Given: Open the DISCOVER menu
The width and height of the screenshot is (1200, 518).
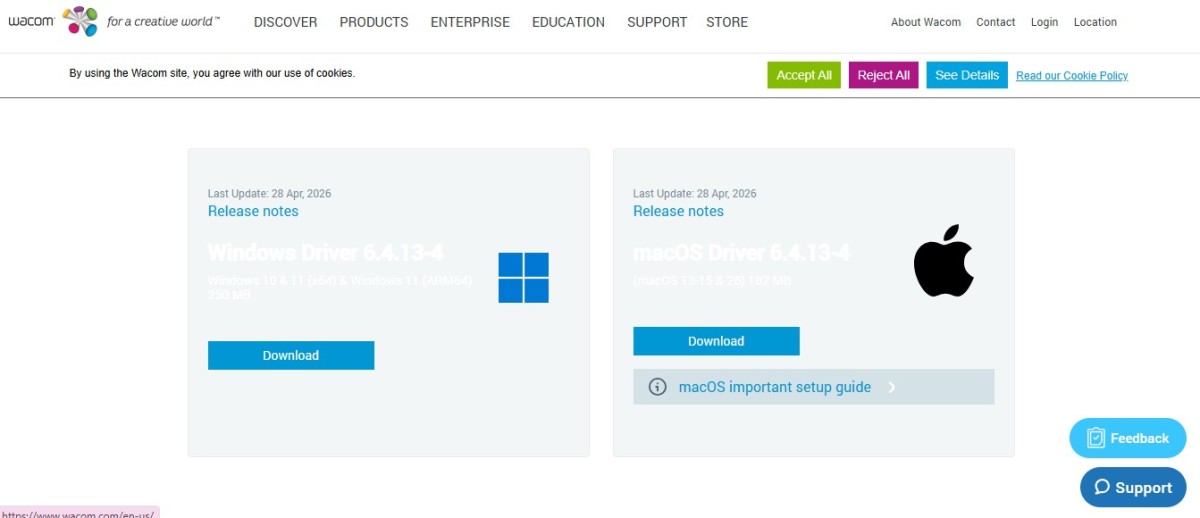Looking at the screenshot, I should pyautogui.click(x=285, y=22).
